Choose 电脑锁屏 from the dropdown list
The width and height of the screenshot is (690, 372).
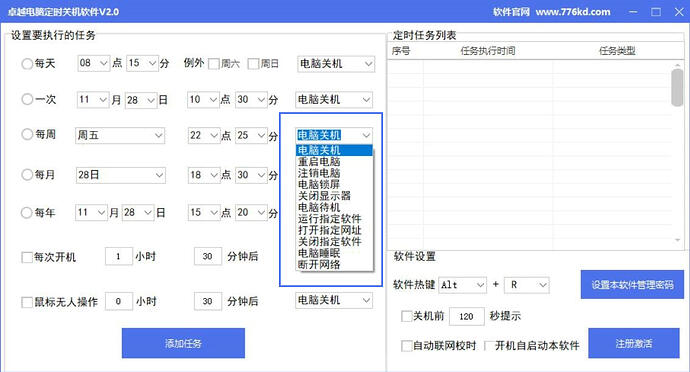[x=334, y=184]
